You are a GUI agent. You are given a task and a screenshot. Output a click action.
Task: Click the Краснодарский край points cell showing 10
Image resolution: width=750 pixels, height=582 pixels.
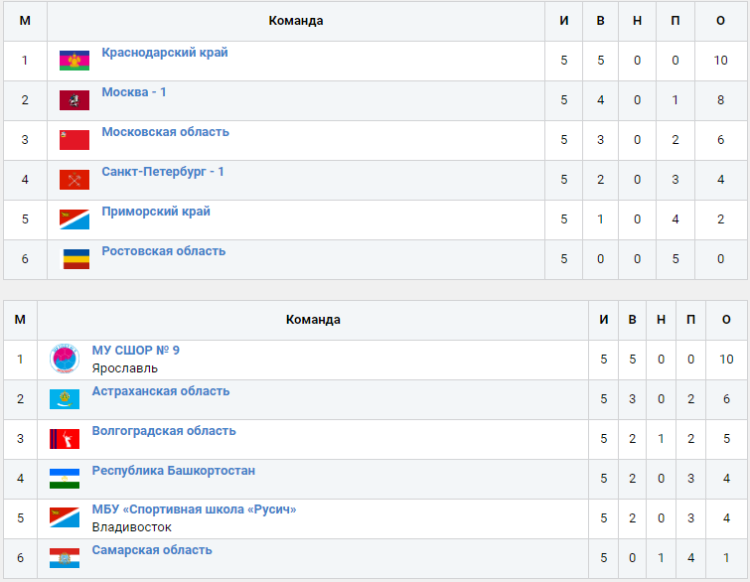point(721,61)
